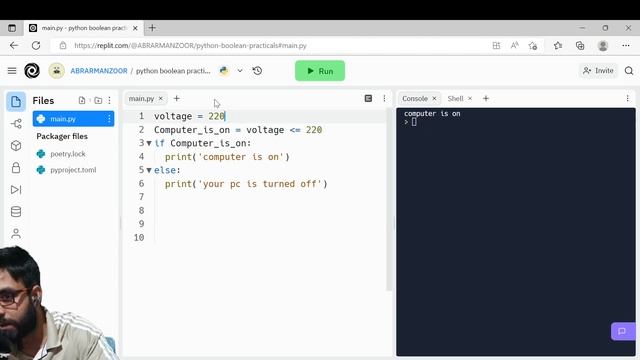Collapse the if block fold arrow
Screen dimensions: 640x360
pyautogui.click(x=149, y=143)
